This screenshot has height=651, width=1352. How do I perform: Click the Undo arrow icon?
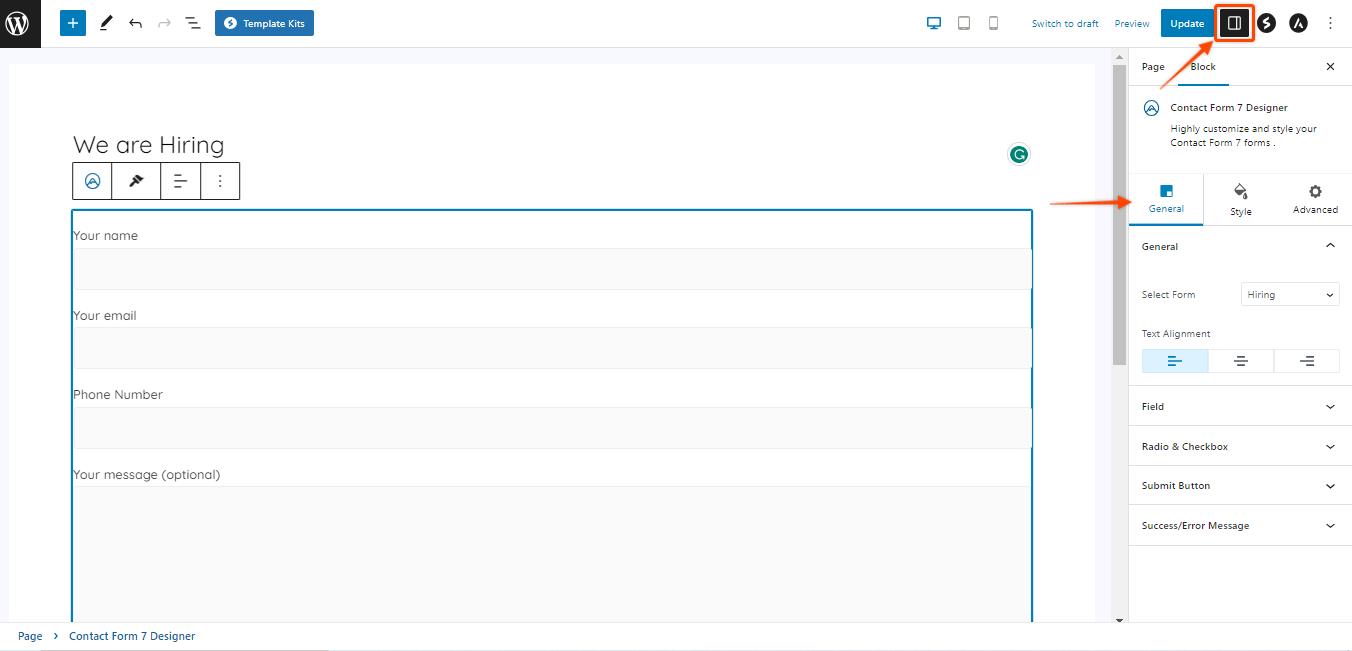[x=135, y=23]
